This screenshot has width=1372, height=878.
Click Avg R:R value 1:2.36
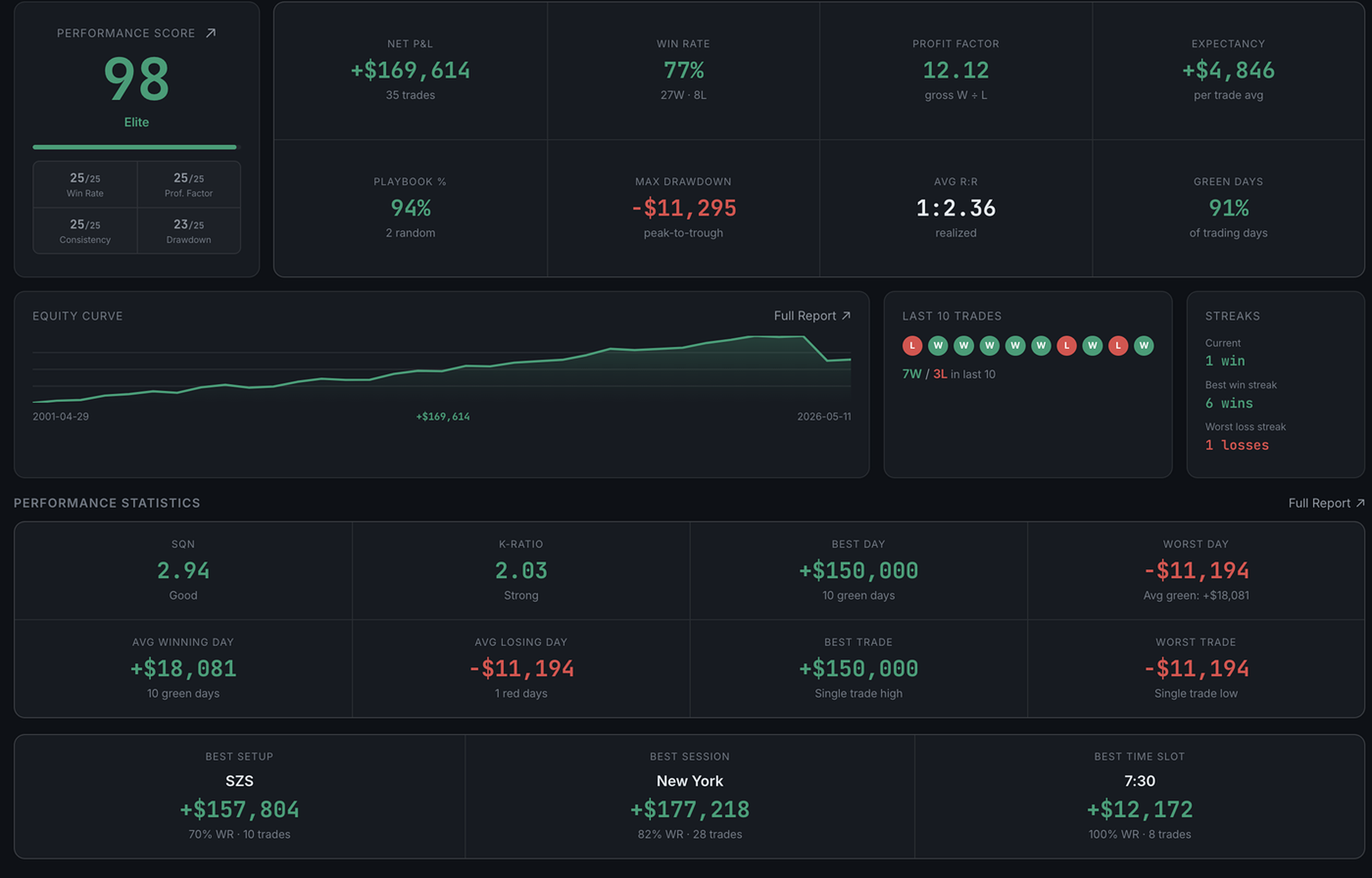tap(956, 208)
